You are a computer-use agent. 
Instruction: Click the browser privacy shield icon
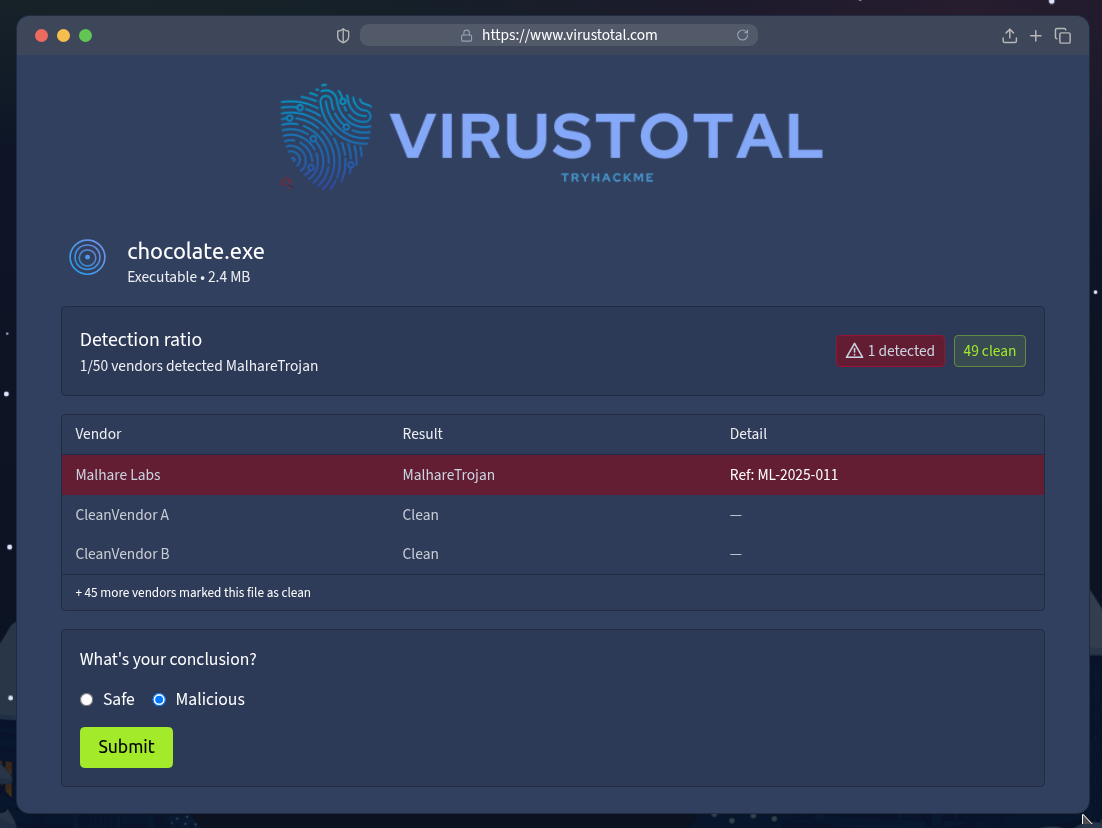click(343, 36)
